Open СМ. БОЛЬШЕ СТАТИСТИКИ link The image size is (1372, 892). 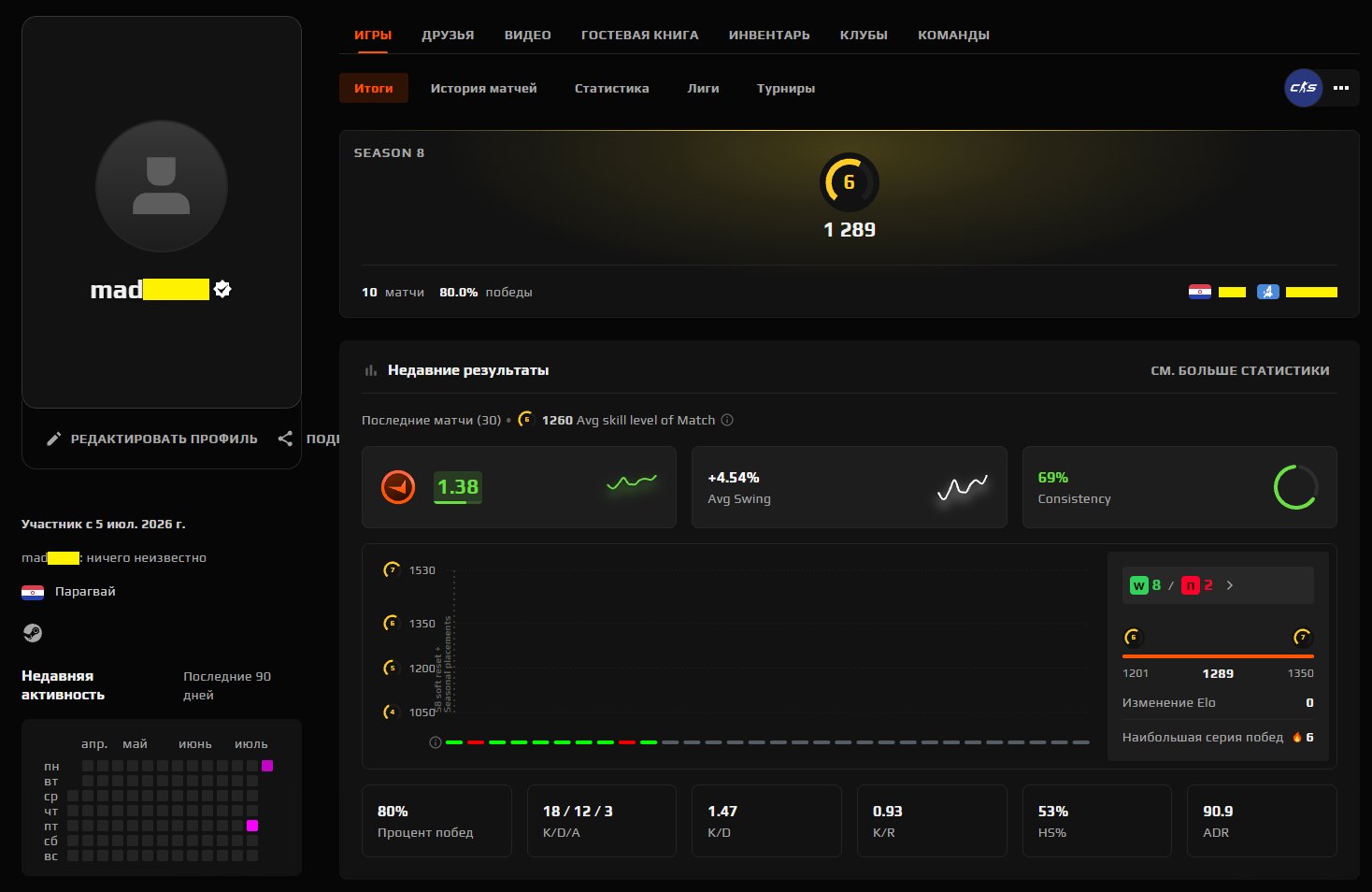(1239, 370)
